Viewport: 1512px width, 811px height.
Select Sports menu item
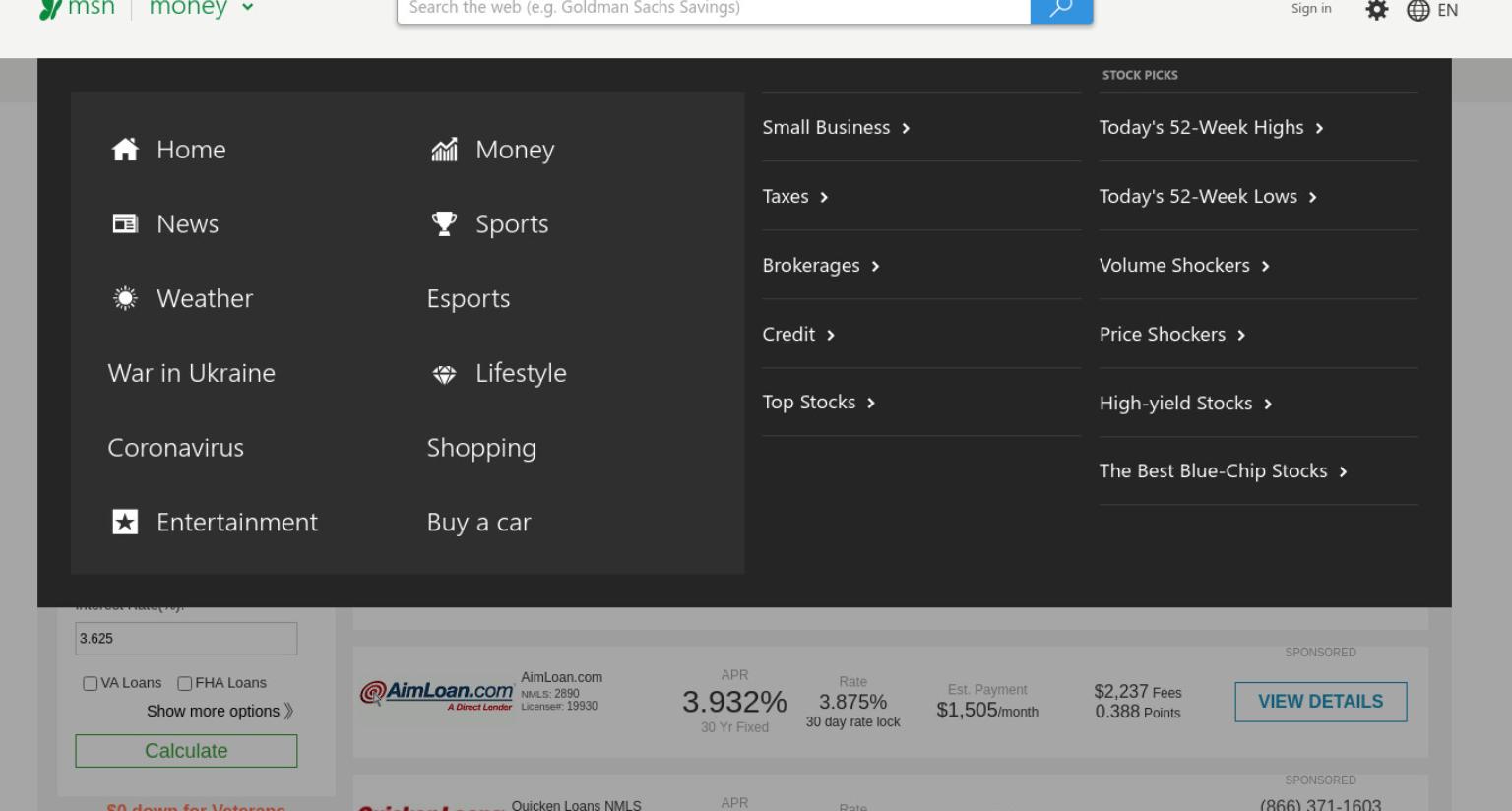click(512, 224)
